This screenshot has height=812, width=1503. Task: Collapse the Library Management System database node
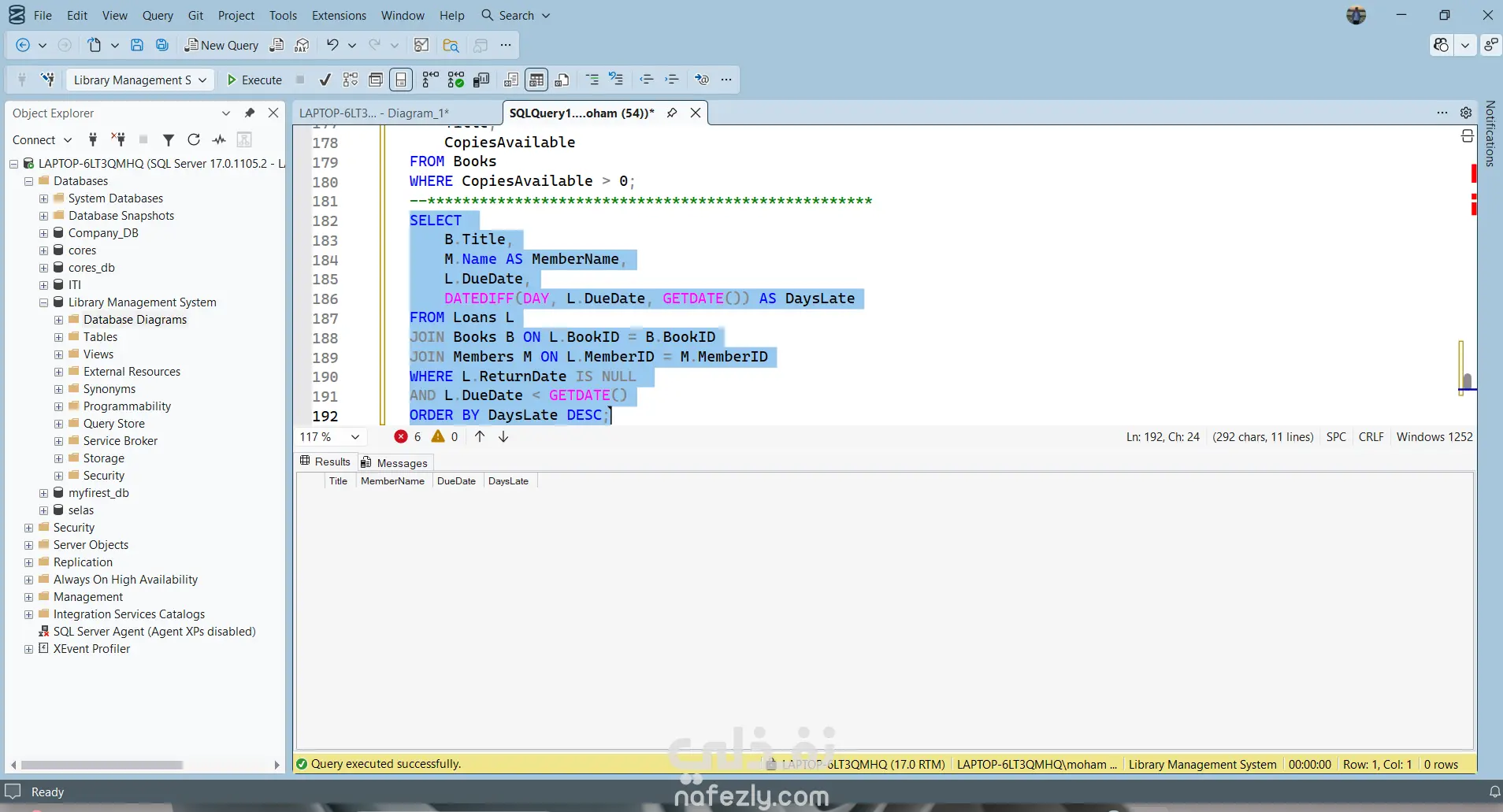(x=44, y=302)
